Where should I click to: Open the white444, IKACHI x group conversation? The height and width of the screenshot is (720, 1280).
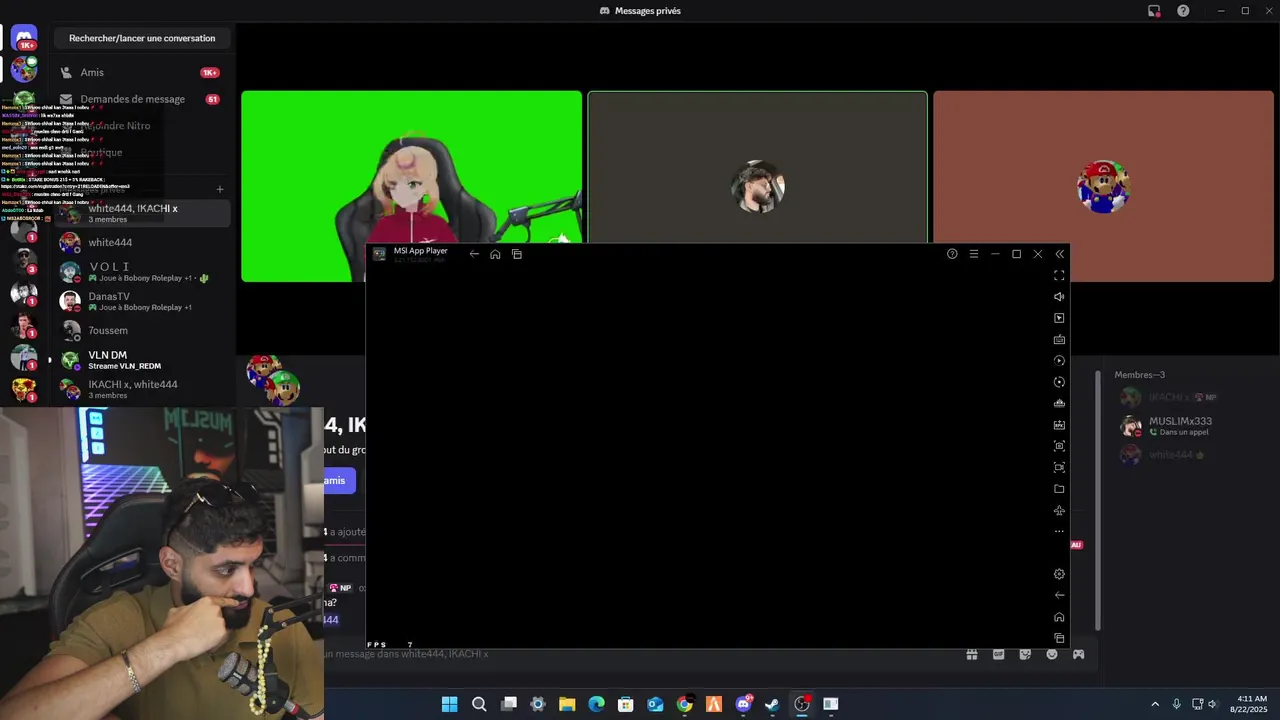point(142,213)
